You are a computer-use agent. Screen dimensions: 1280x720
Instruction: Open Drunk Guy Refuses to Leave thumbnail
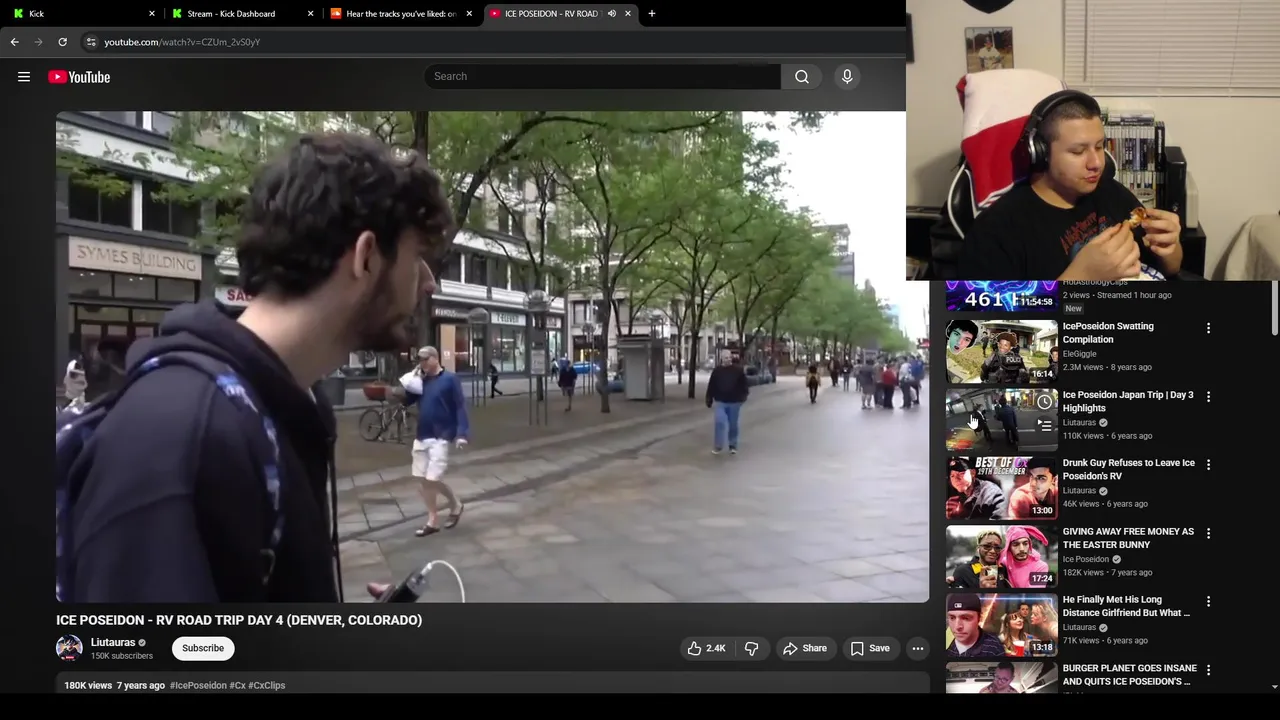pyautogui.click(x=1001, y=488)
